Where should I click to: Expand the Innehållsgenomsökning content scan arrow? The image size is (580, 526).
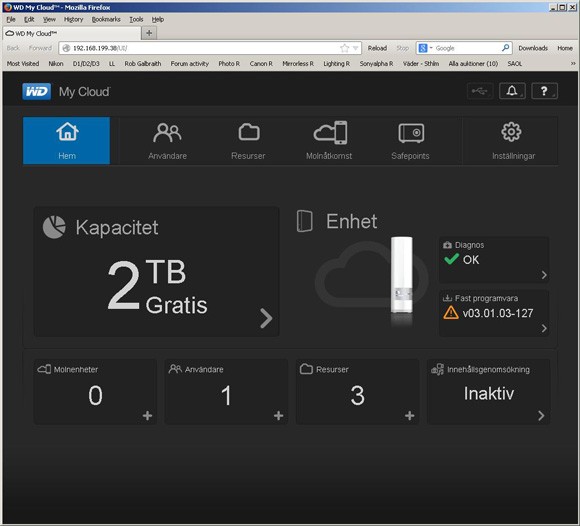click(x=541, y=416)
